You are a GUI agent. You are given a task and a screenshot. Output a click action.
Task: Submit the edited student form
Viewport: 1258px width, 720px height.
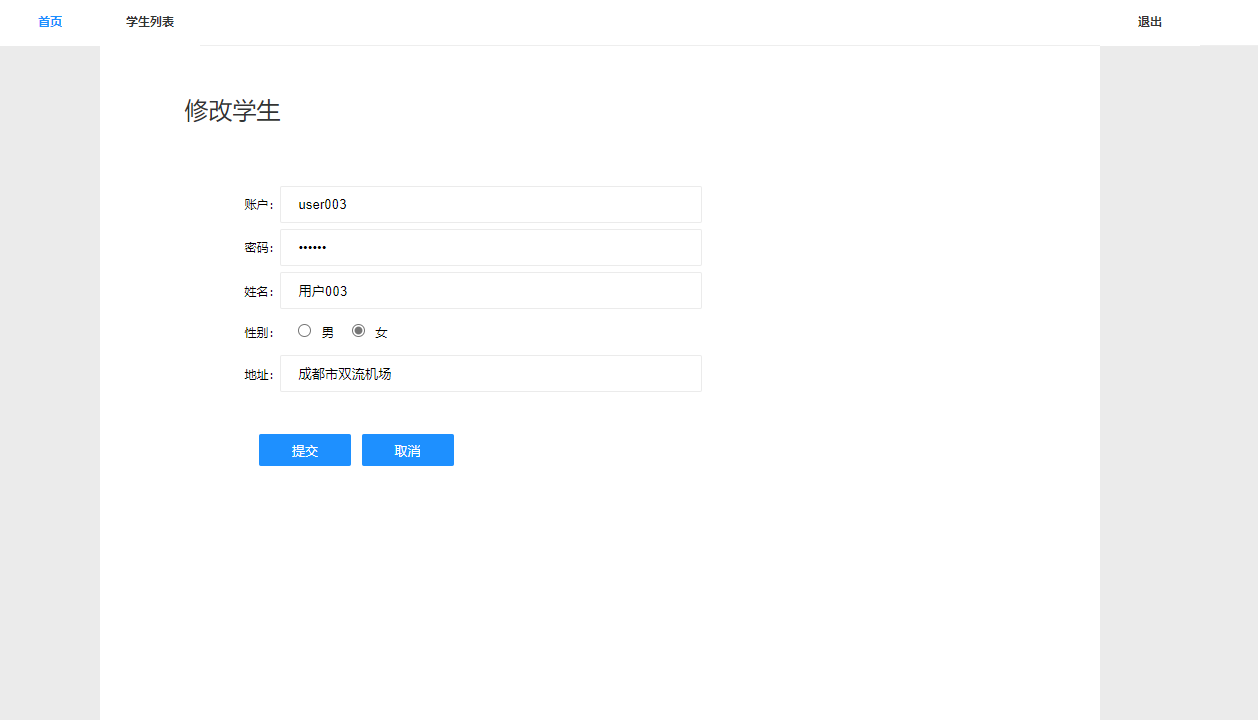click(304, 449)
